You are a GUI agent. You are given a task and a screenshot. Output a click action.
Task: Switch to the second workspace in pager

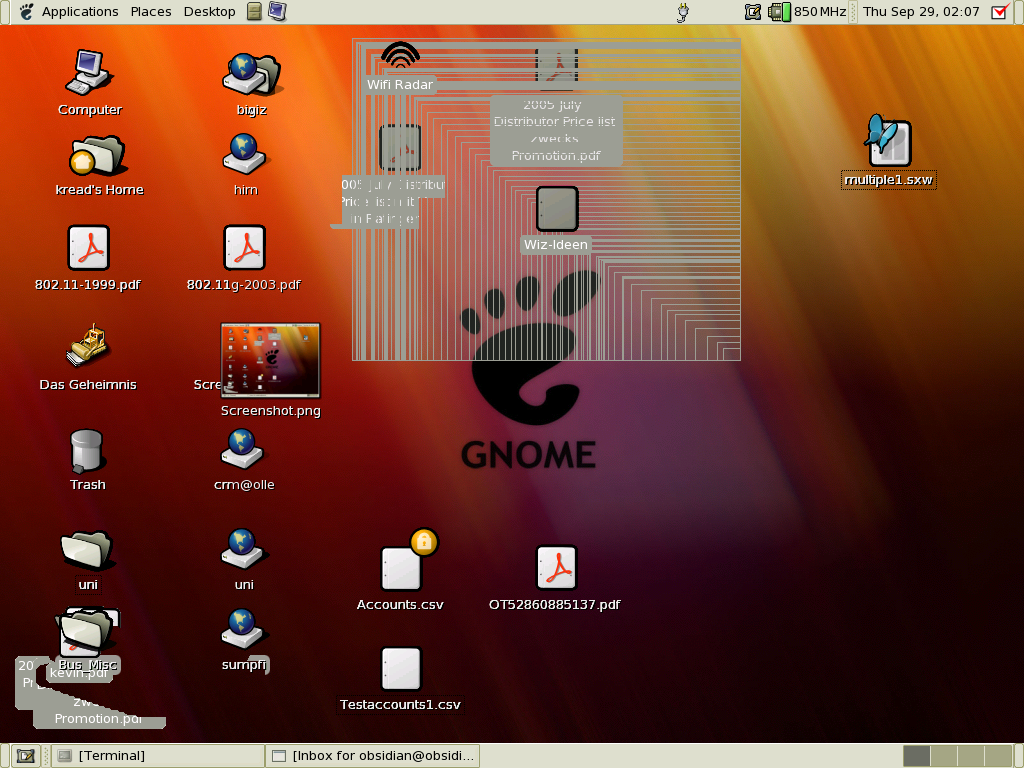(x=943, y=756)
